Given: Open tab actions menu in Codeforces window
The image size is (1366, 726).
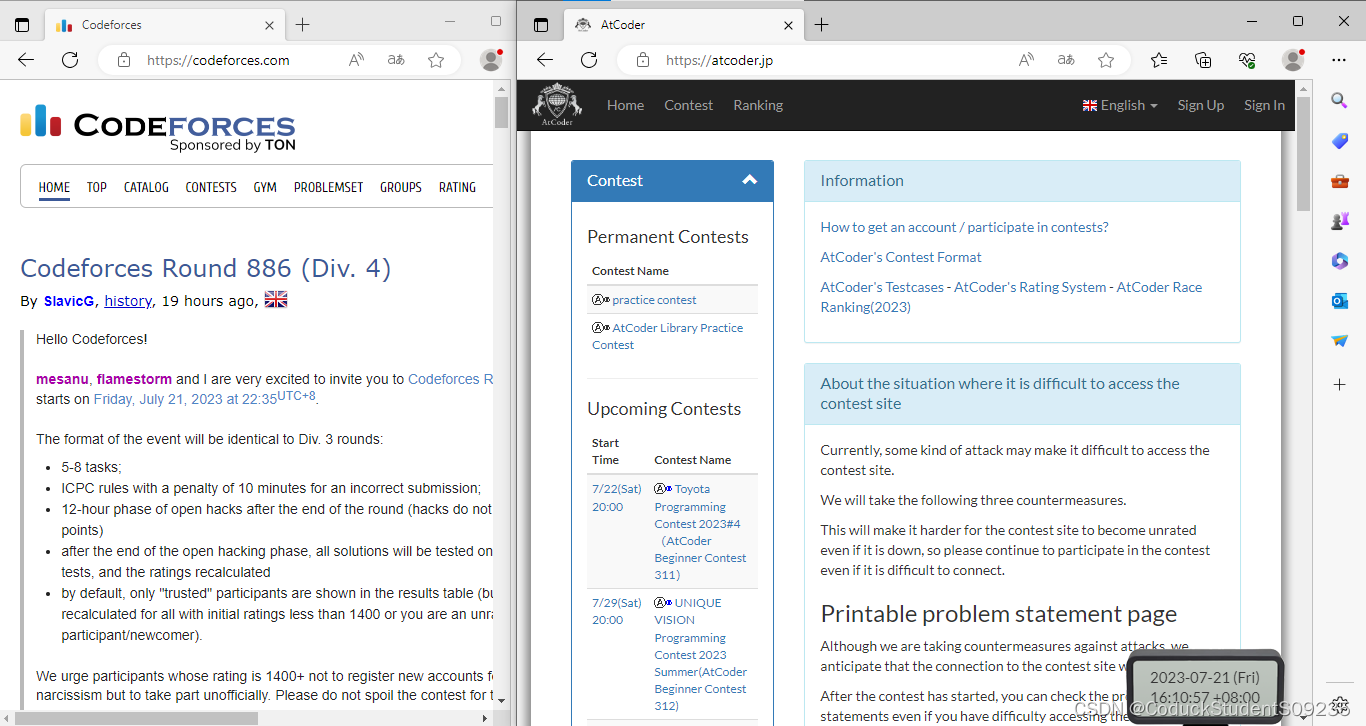Looking at the screenshot, I should pyautogui.click(x=22, y=25).
